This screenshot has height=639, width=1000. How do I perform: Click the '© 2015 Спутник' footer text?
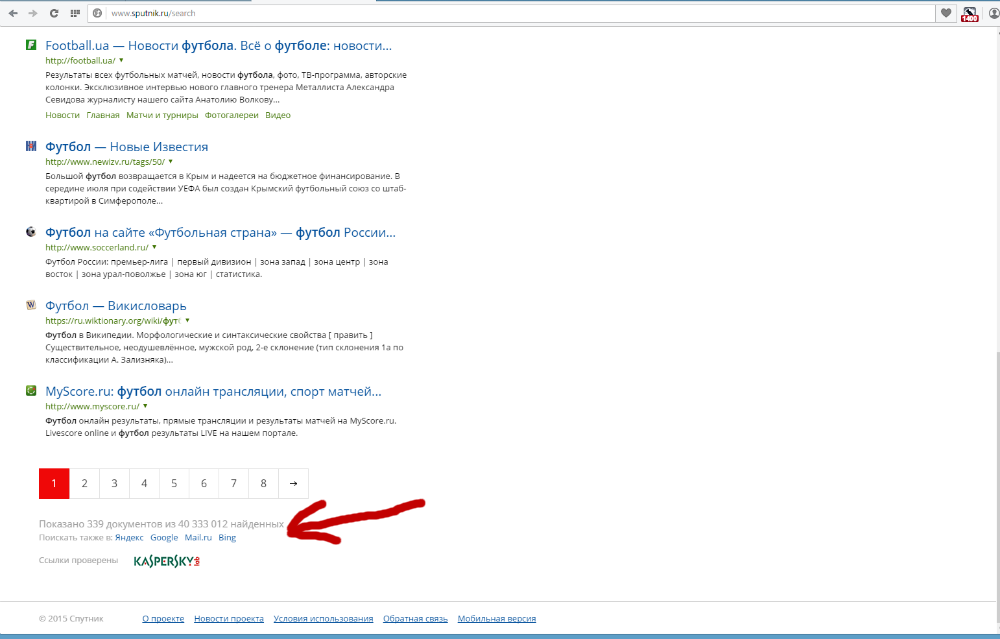click(71, 619)
